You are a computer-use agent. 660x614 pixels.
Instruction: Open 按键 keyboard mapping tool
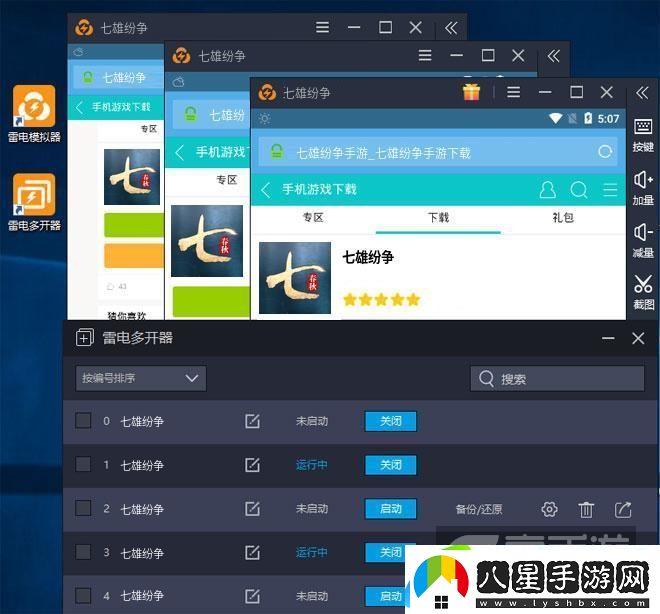click(643, 135)
